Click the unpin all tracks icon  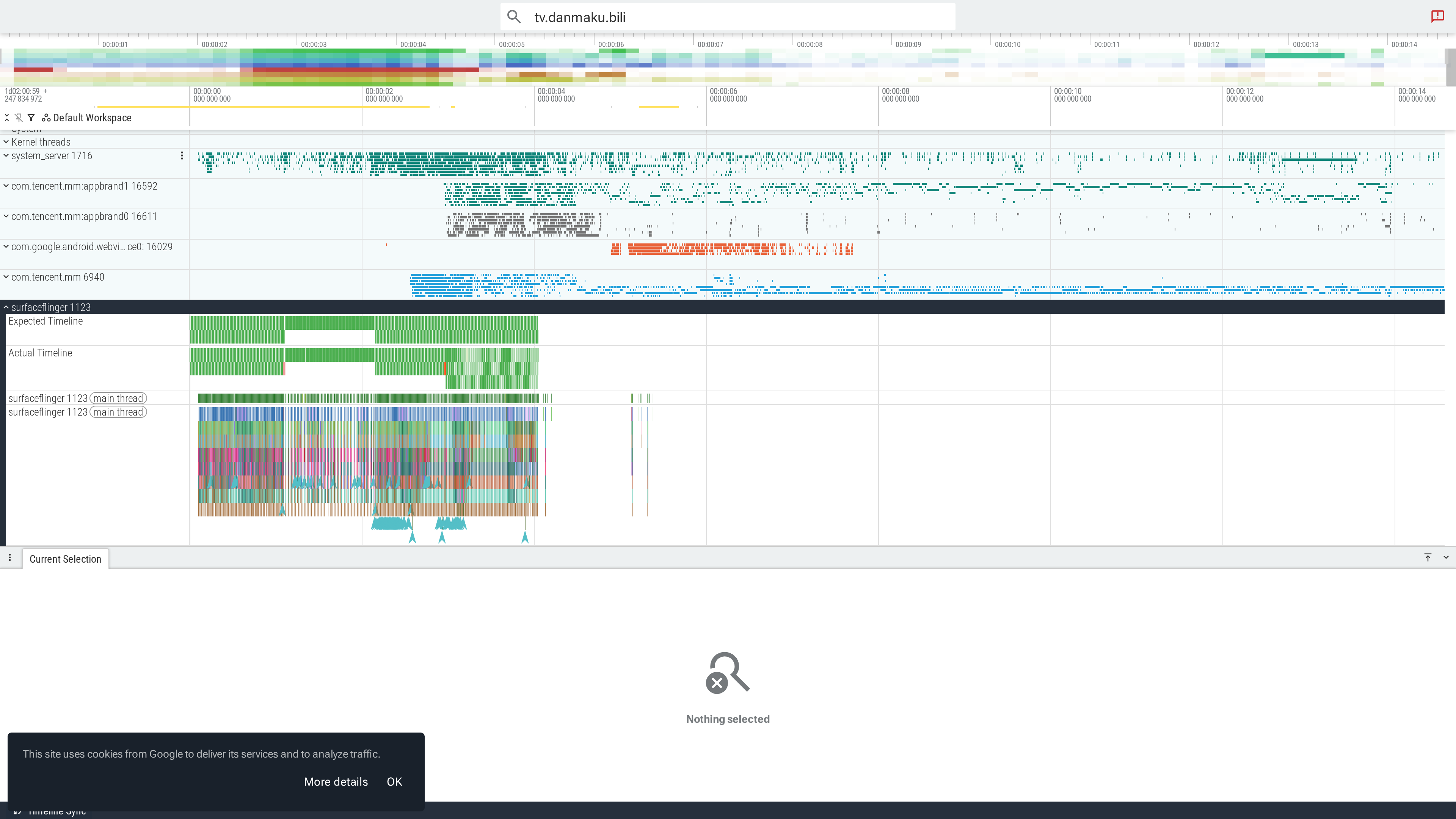tap(19, 118)
